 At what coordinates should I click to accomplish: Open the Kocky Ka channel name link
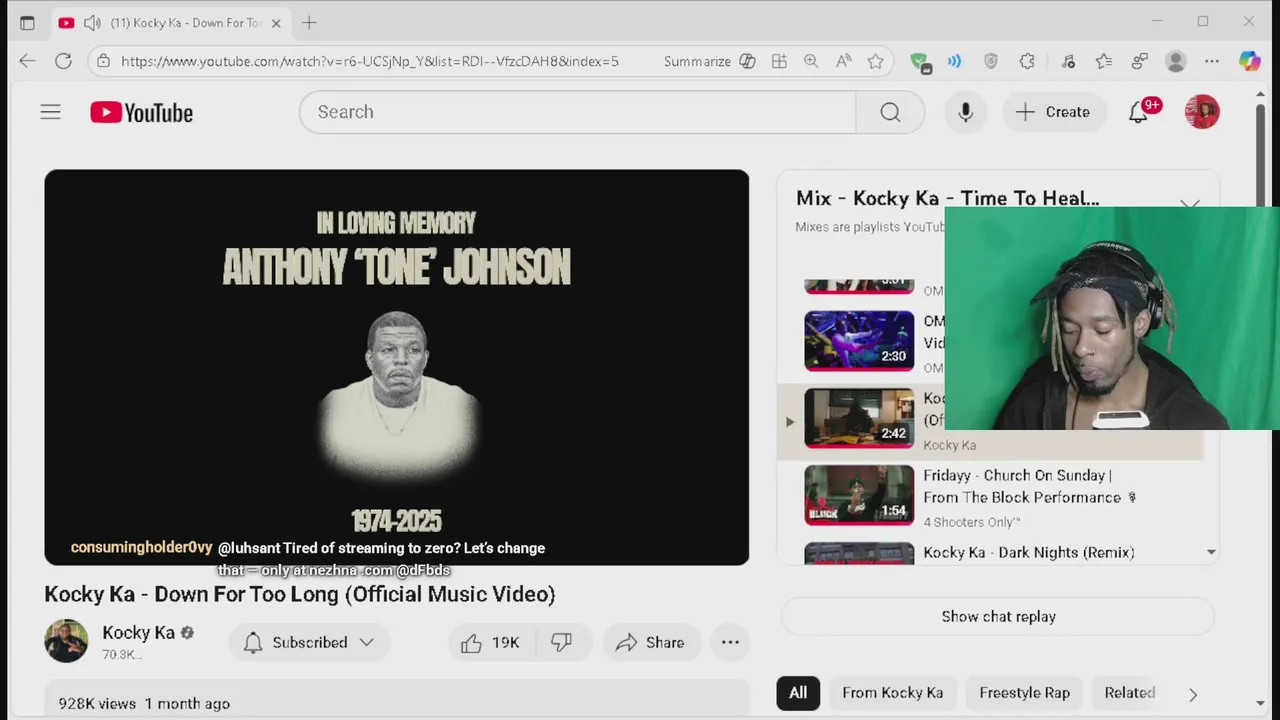139,632
